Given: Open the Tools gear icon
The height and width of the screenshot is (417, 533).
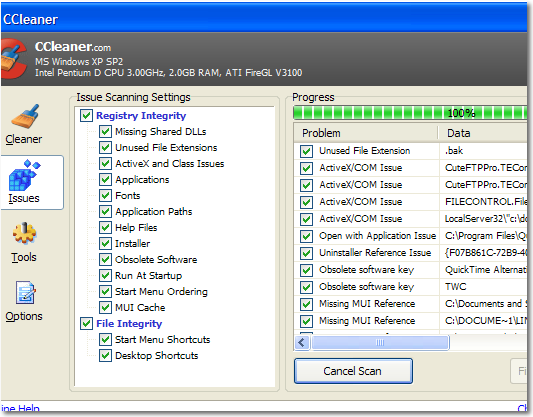Looking at the screenshot, I should pos(24,233).
